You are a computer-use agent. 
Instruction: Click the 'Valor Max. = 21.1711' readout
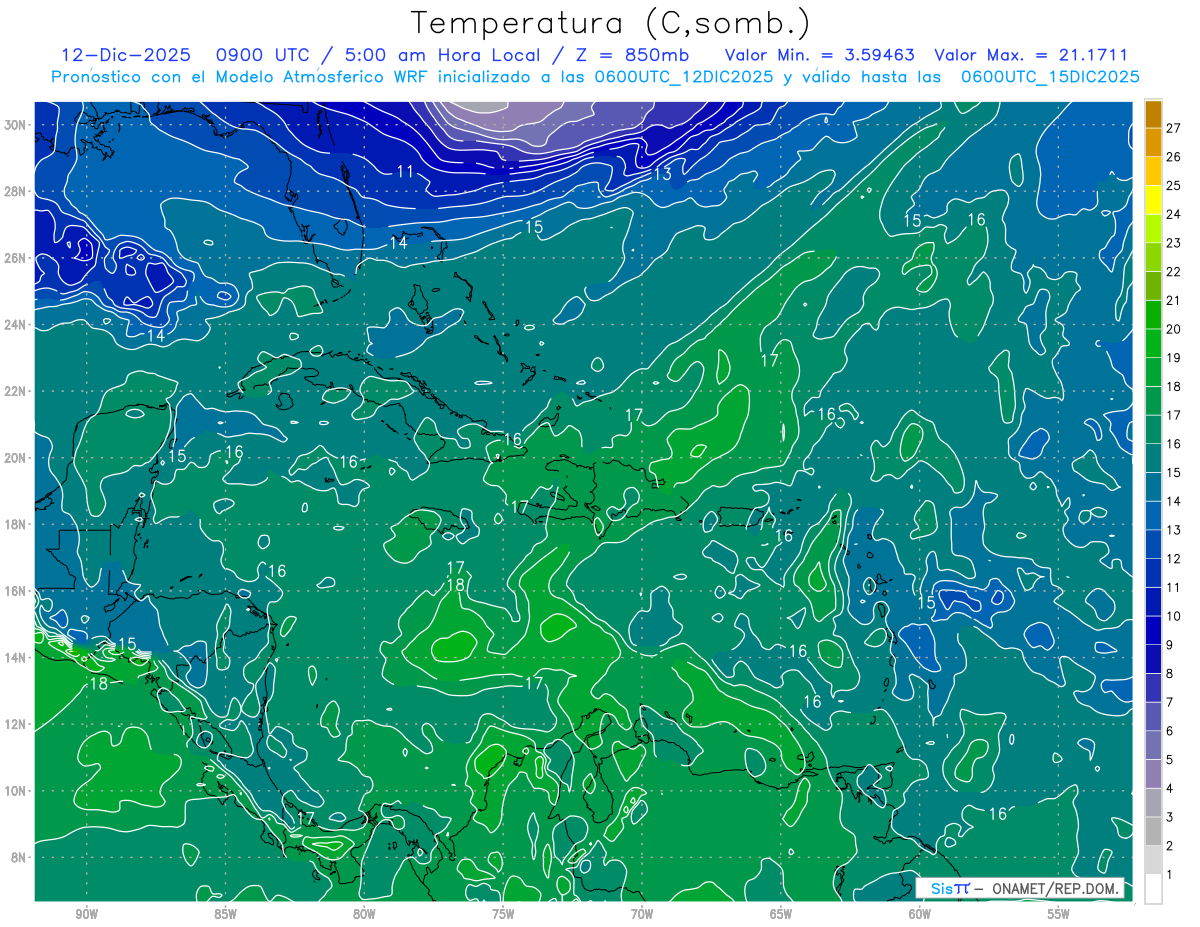(1031, 55)
